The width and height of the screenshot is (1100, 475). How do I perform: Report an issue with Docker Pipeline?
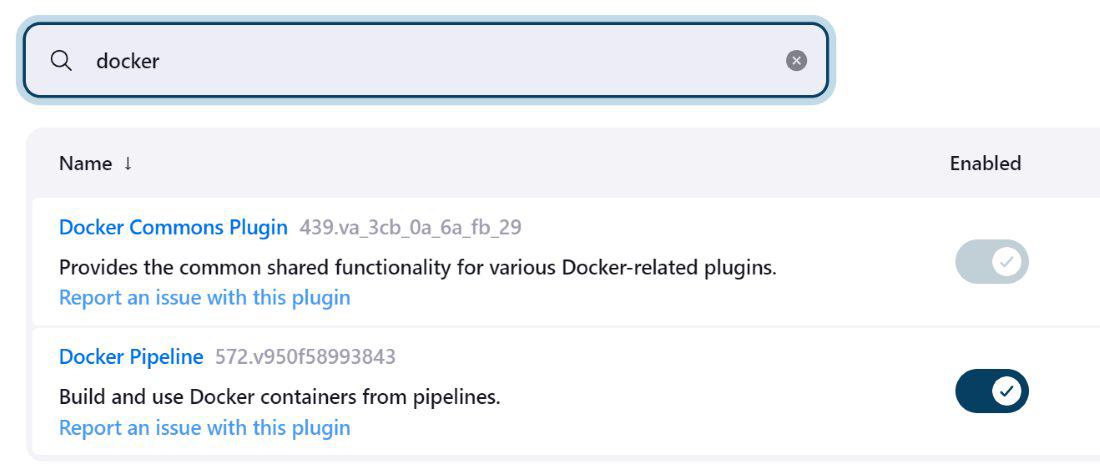point(205,428)
